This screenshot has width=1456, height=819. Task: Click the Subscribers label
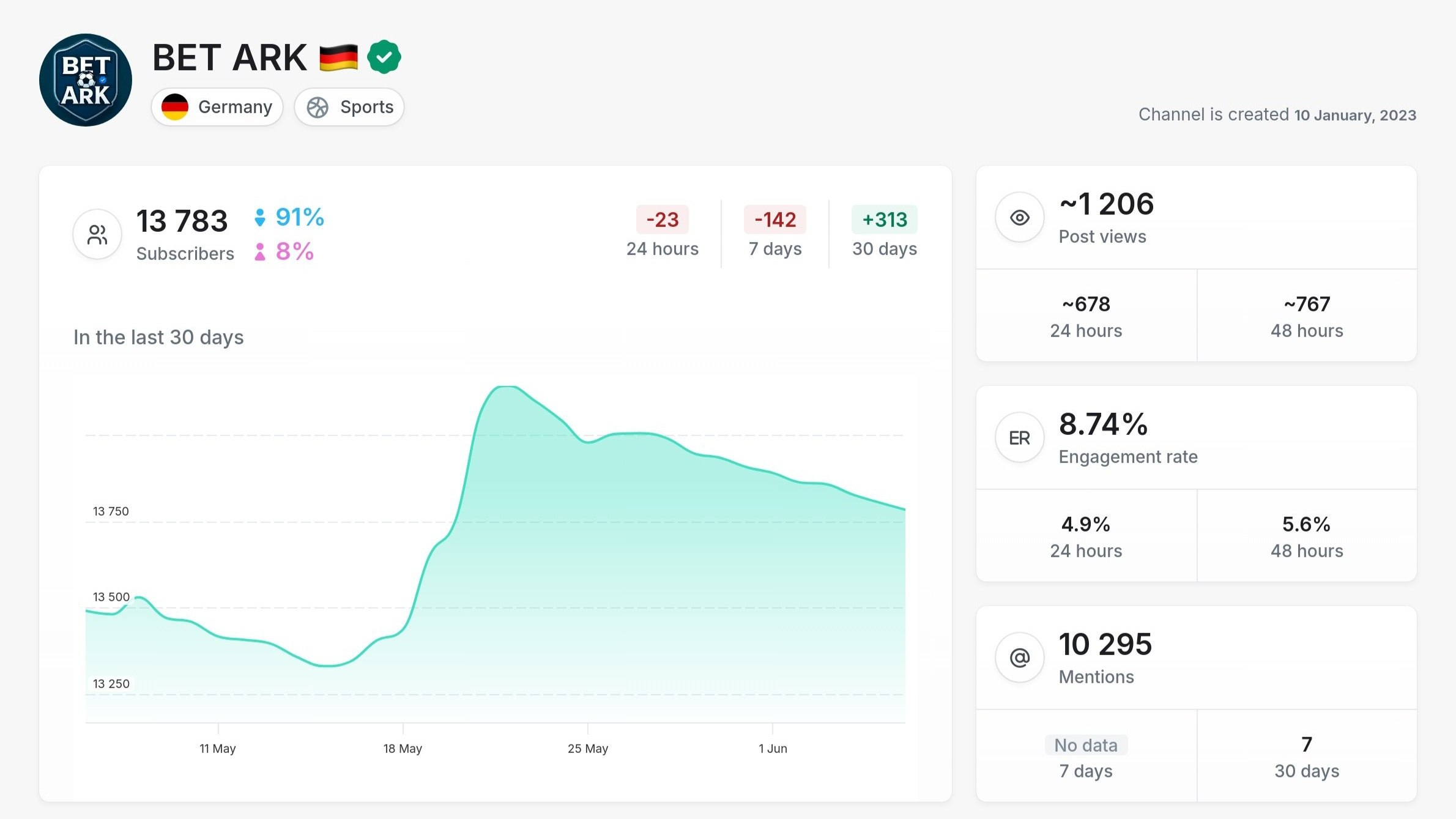(185, 254)
